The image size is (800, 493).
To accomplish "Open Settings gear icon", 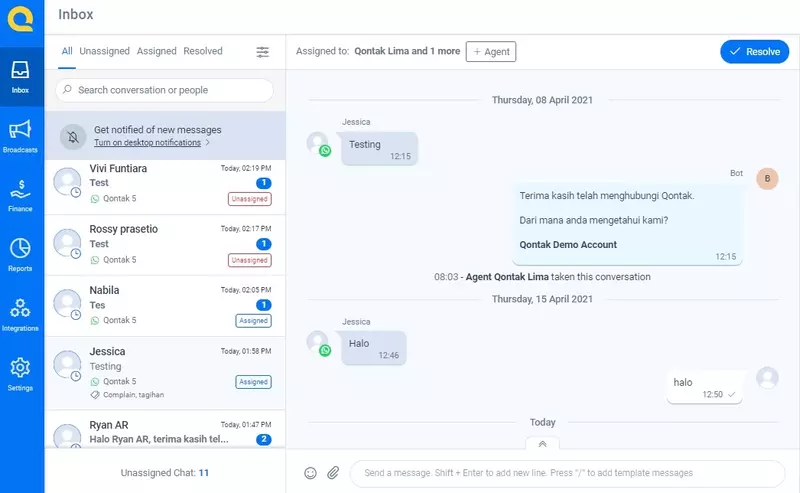I will coord(21,371).
